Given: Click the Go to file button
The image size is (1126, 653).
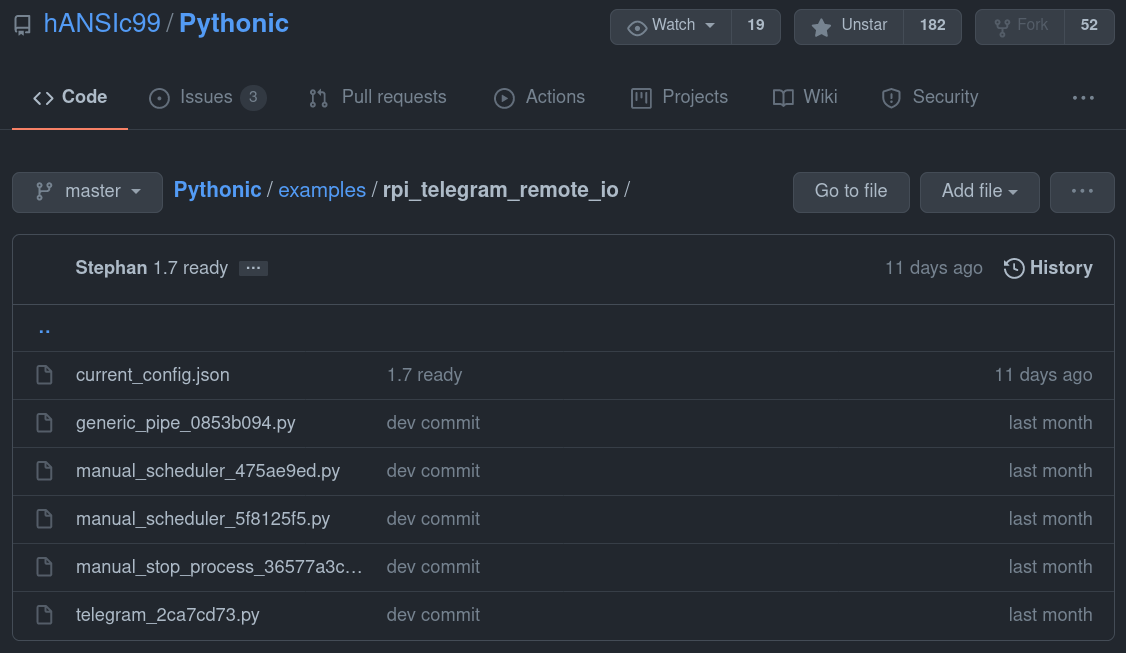Looking at the screenshot, I should point(851,191).
